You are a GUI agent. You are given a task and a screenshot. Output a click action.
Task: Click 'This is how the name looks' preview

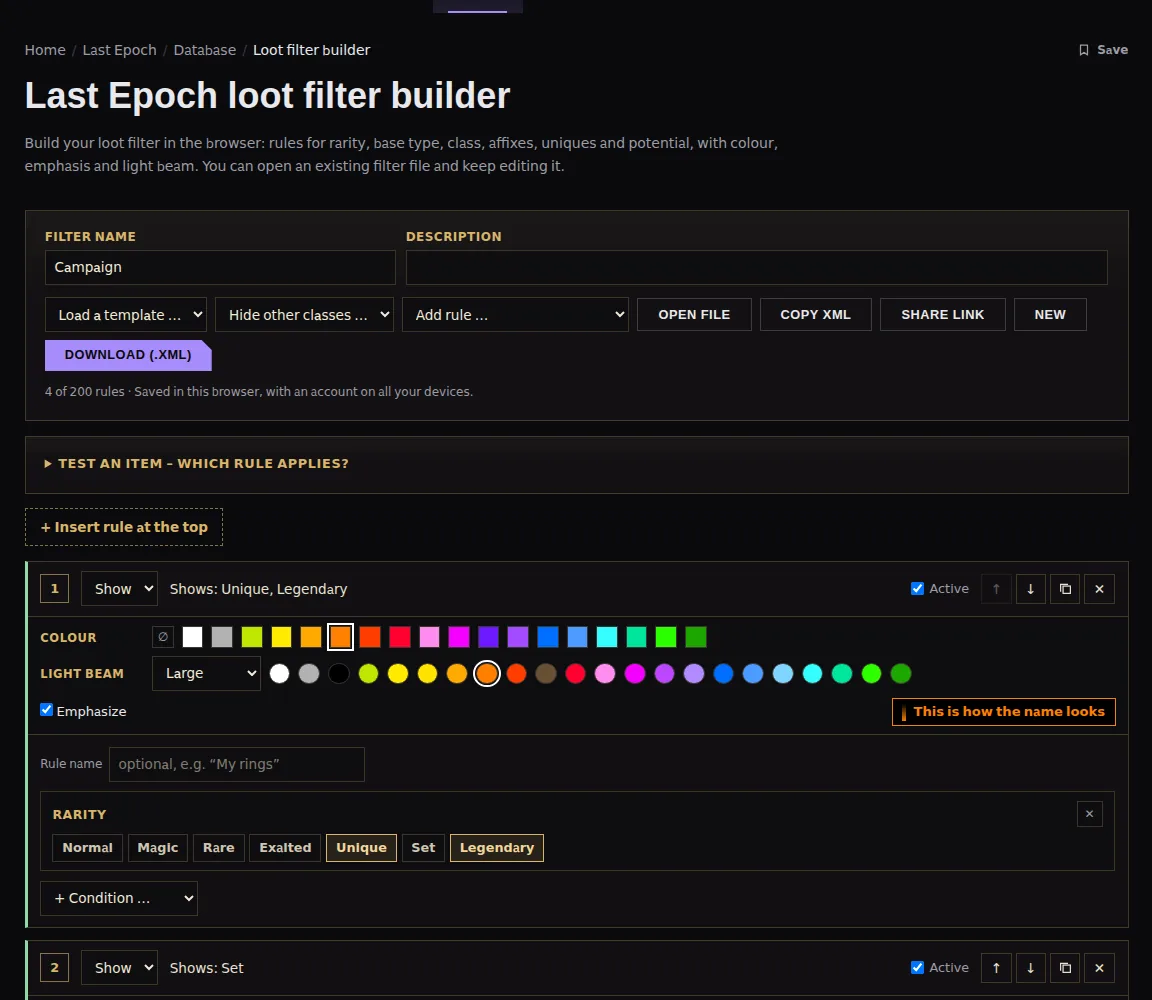(x=1004, y=711)
